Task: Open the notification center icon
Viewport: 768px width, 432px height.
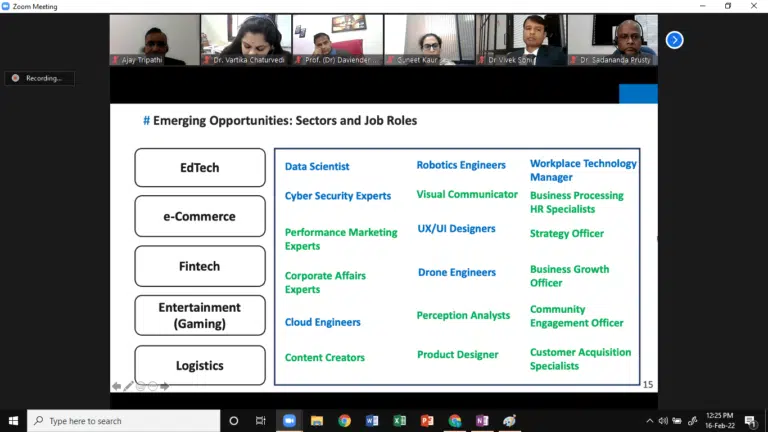Action: click(x=751, y=421)
